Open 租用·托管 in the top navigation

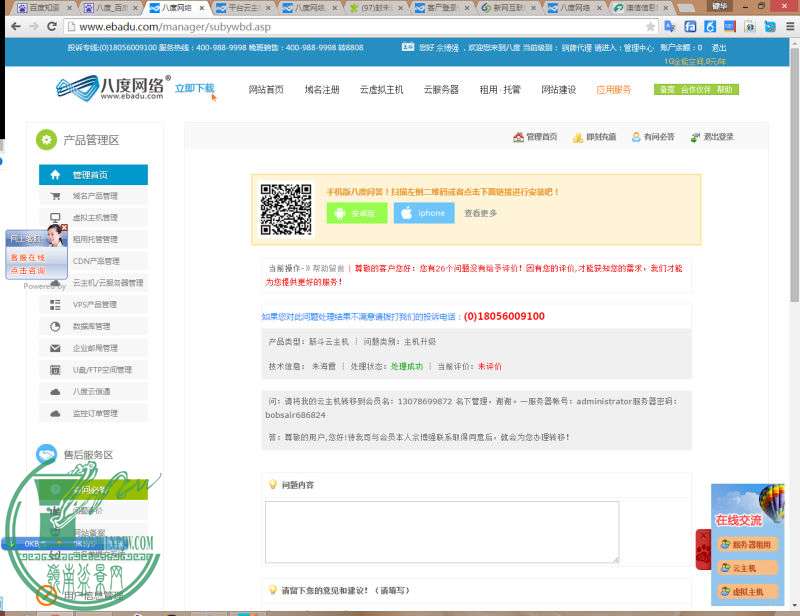pos(500,90)
